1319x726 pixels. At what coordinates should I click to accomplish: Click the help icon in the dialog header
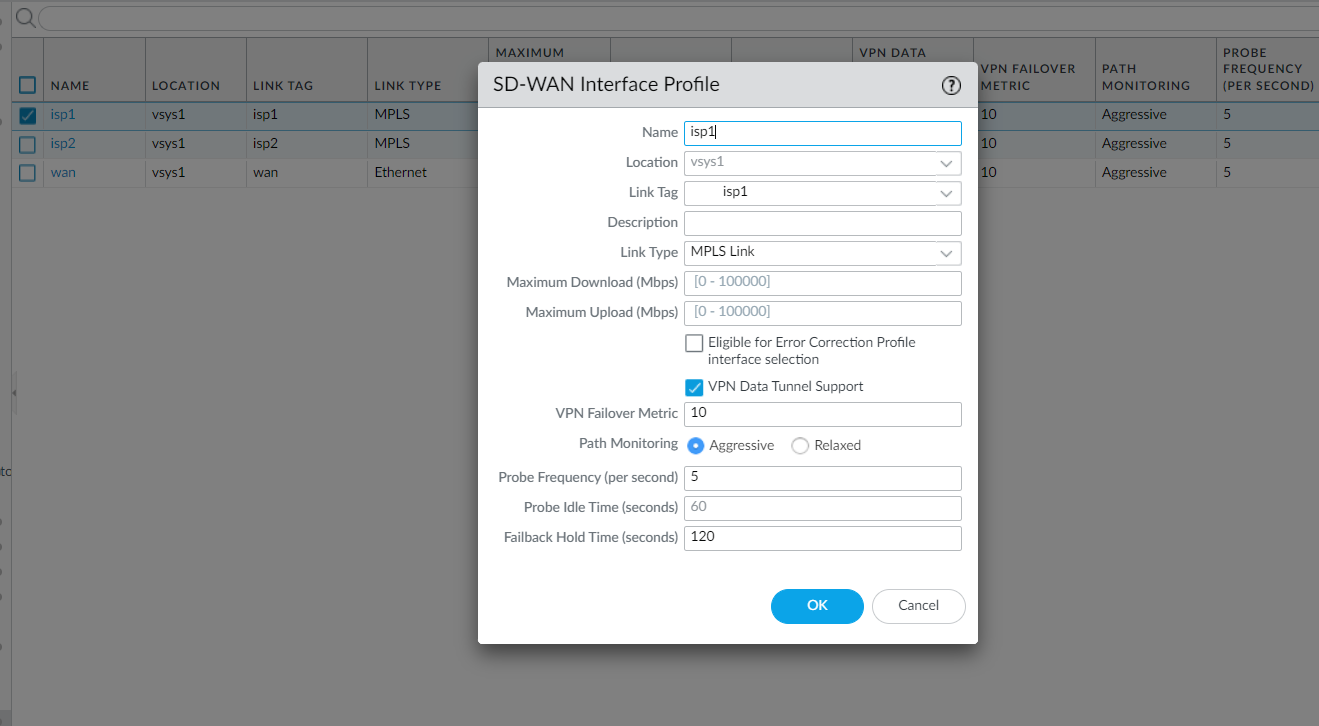coord(950,85)
